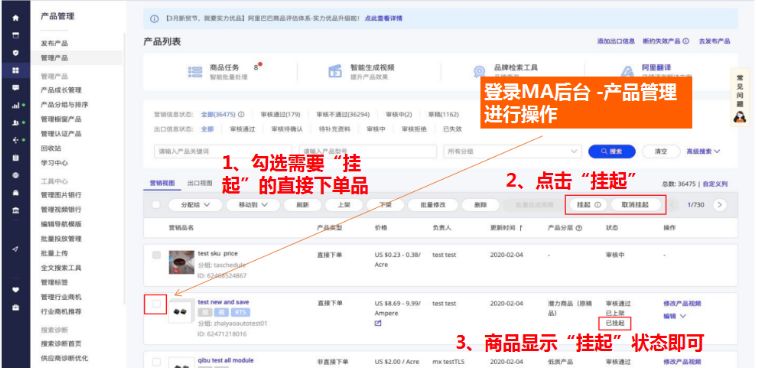Click the 删除 button
The width and height of the screenshot is (757, 380).
click(480, 205)
